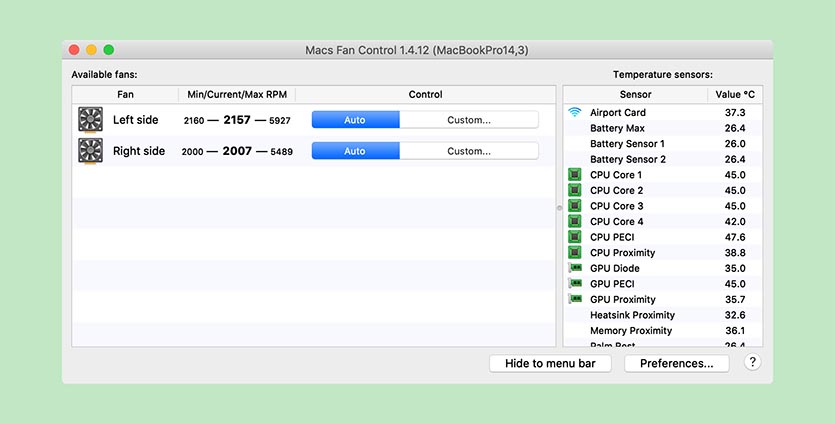Click the Min/Current/Max RPM column header
Screen dimensions: 835x424
235,95
